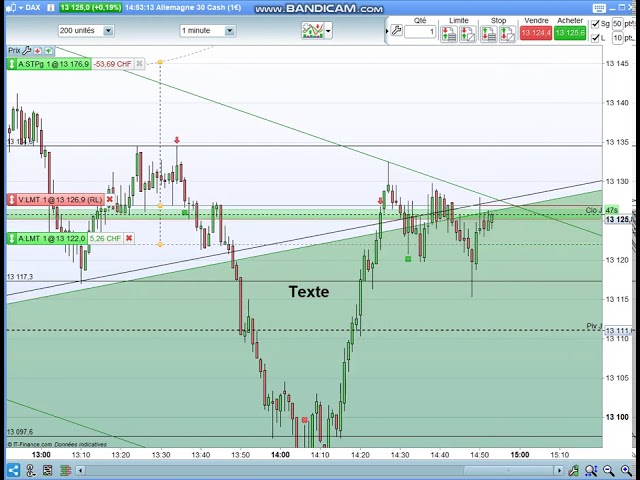Click the 13 117,3 level label
This screenshot has width=640, height=480.
20,277
